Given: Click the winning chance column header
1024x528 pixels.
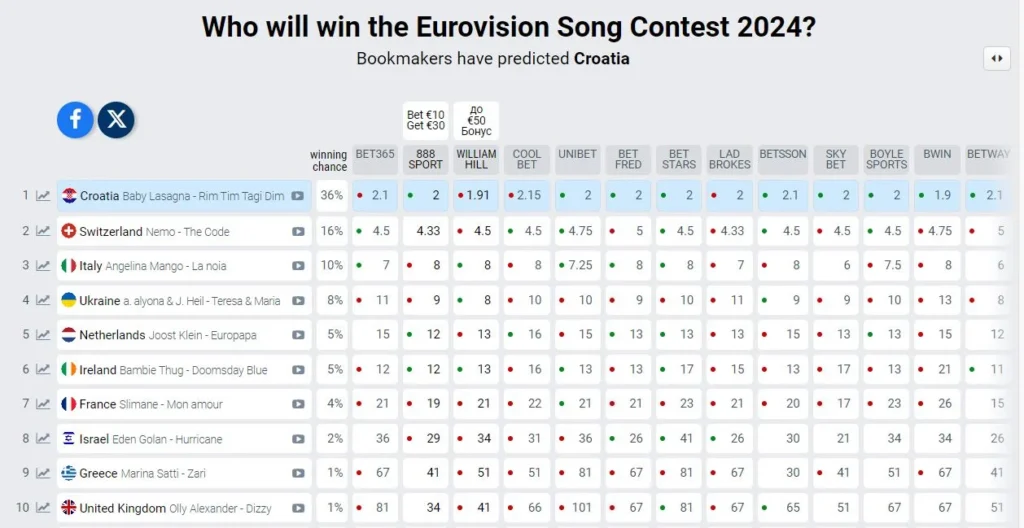Looking at the screenshot, I should pos(328,160).
